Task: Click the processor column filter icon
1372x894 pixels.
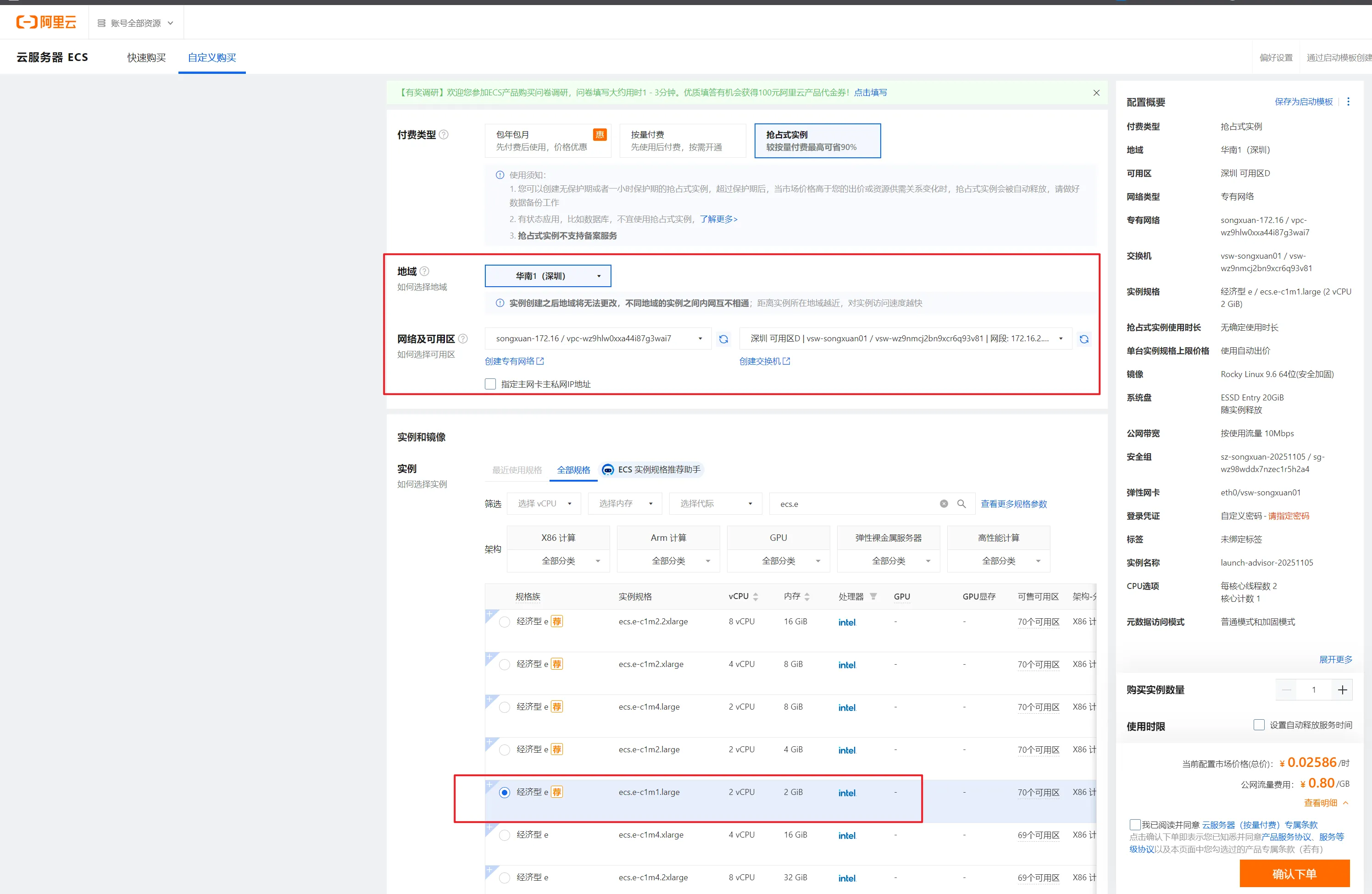Action: [x=873, y=597]
